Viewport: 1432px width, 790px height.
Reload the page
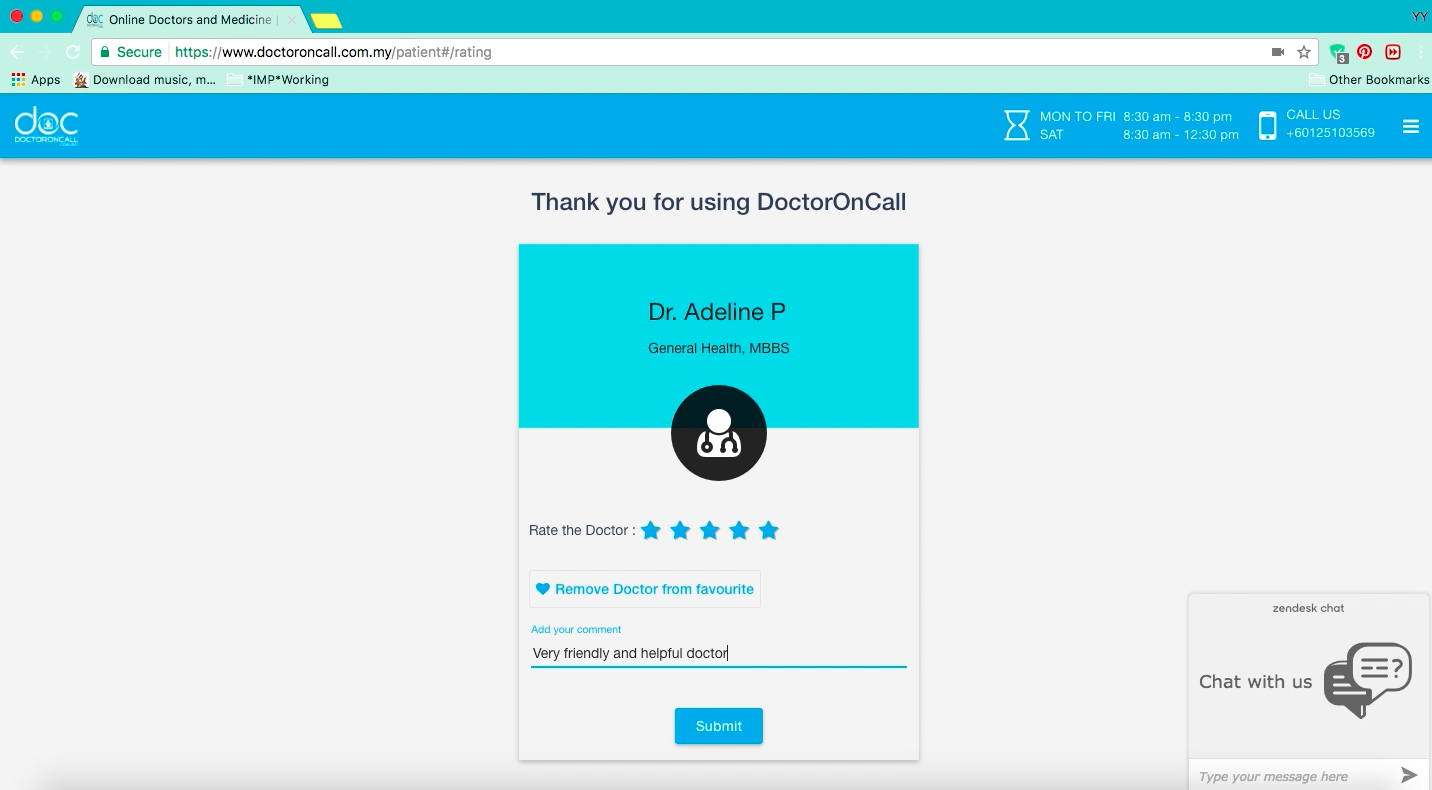click(72, 52)
